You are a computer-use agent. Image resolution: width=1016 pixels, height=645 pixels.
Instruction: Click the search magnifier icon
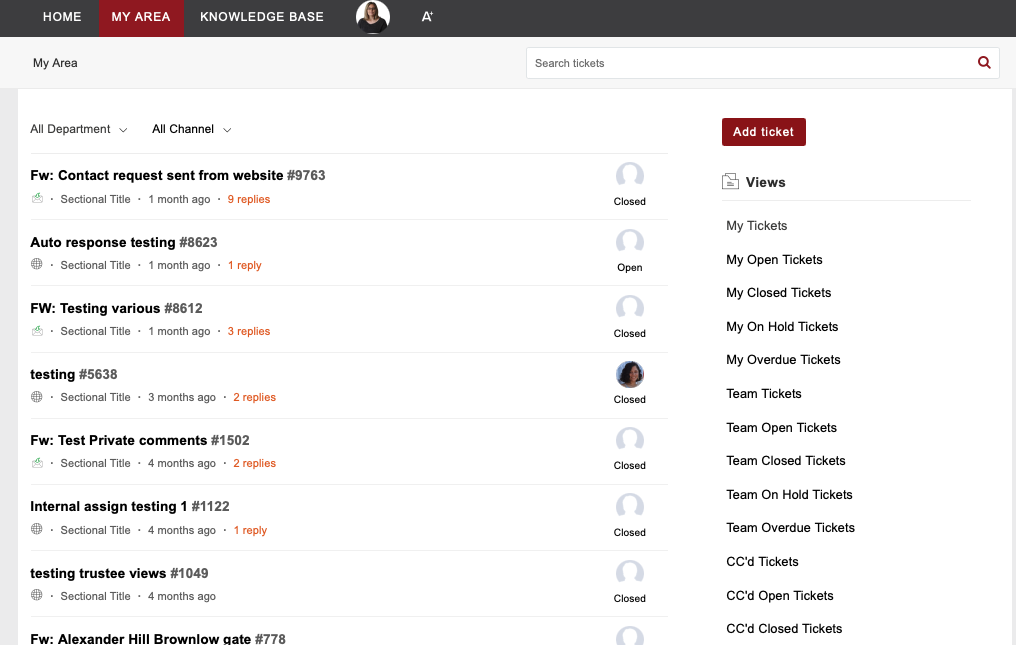(984, 63)
